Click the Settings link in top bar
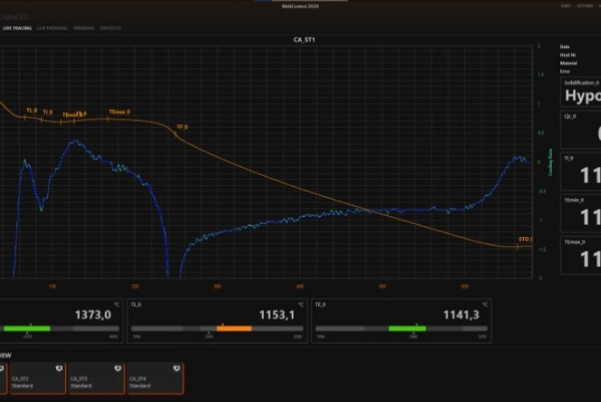This screenshot has width=601, height=402. point(585,6)
